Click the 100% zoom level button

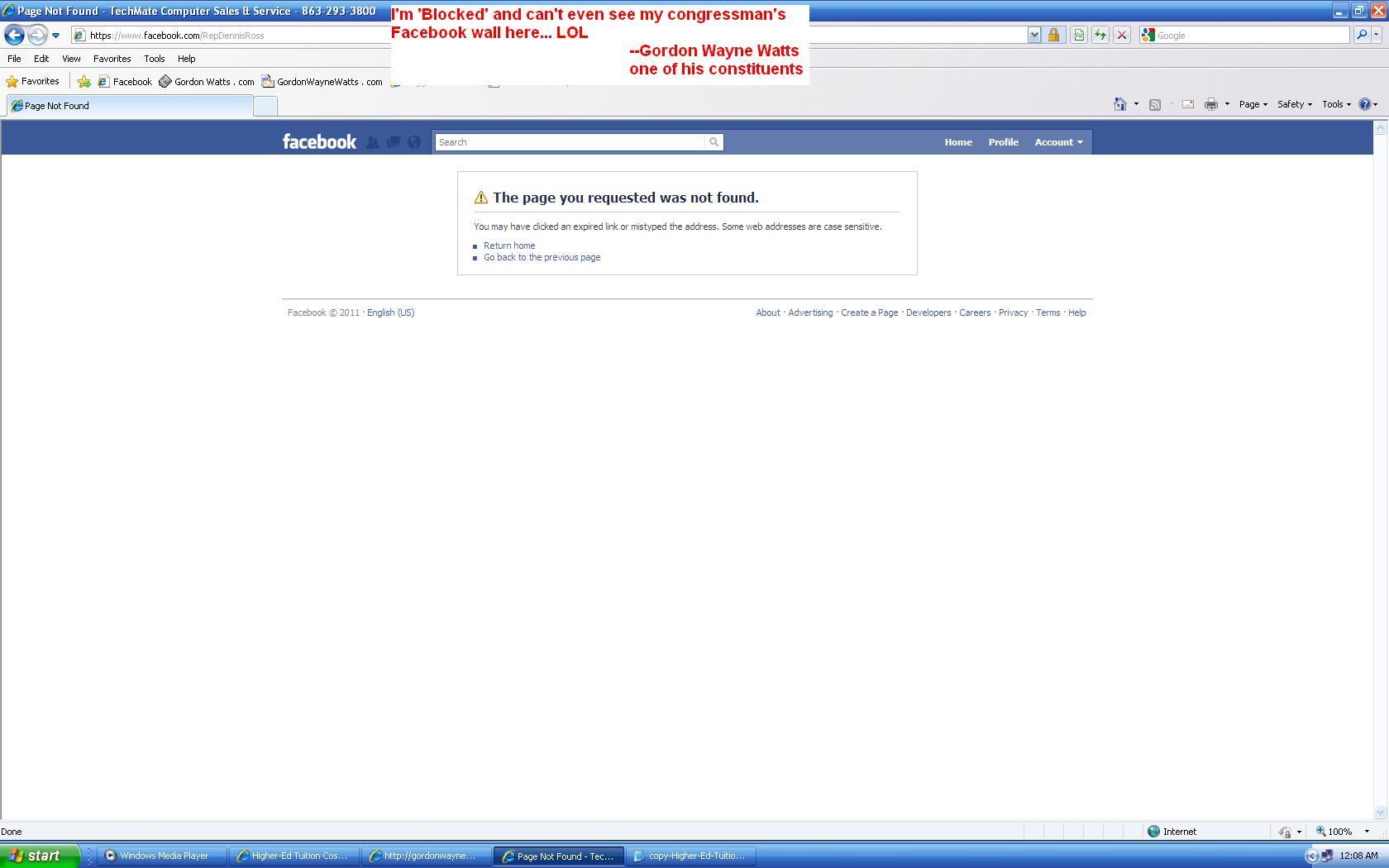[x=1334, y=832]
